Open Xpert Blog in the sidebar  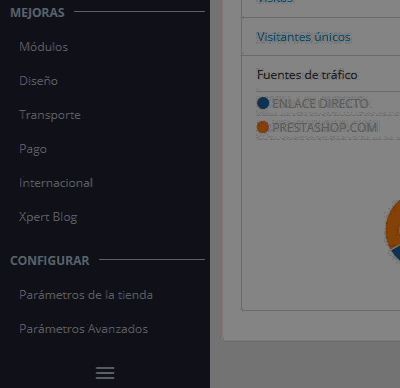point(48,217)
